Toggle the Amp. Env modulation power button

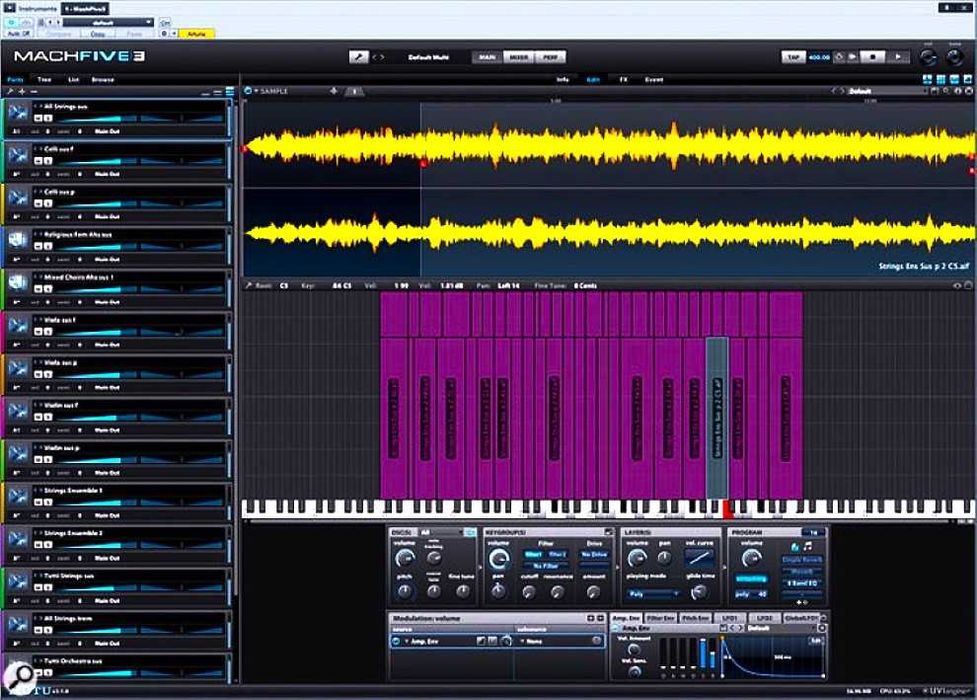[x=396, y=641]
